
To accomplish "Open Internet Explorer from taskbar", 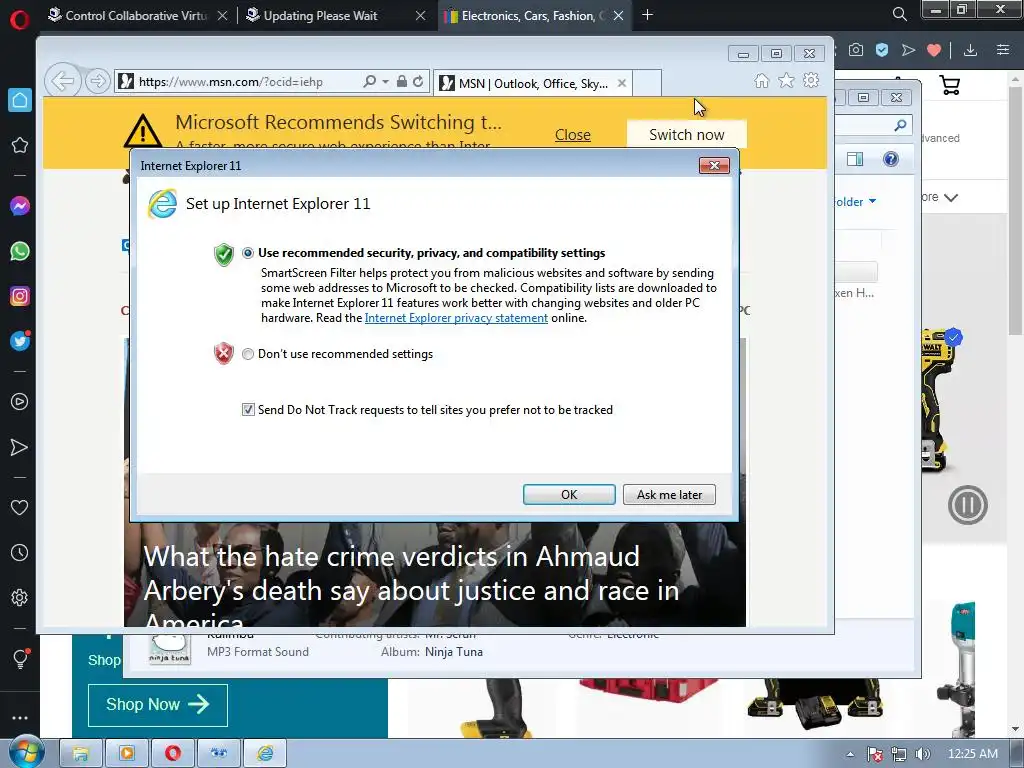I will point(264,754).
